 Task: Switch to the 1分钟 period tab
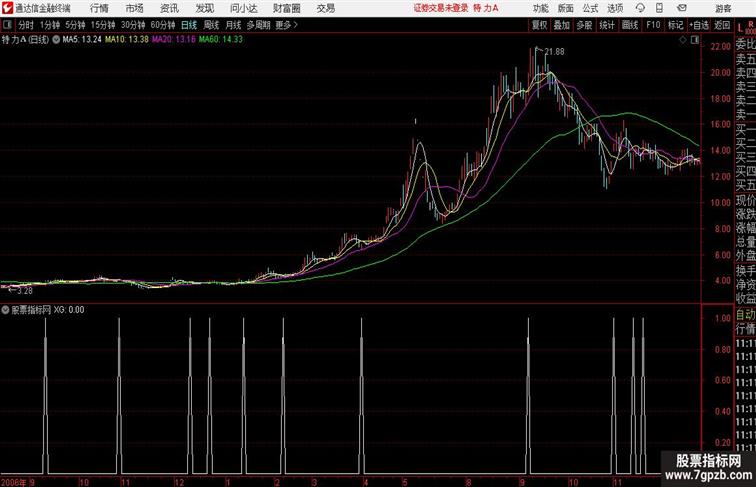point(50,25)
